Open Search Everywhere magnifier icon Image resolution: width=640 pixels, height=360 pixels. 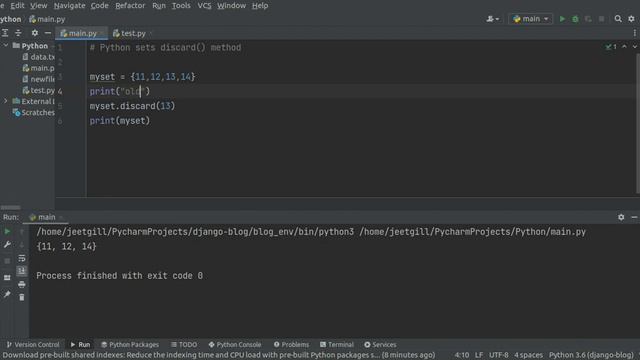pyautogui.click(x=618, y=19)
